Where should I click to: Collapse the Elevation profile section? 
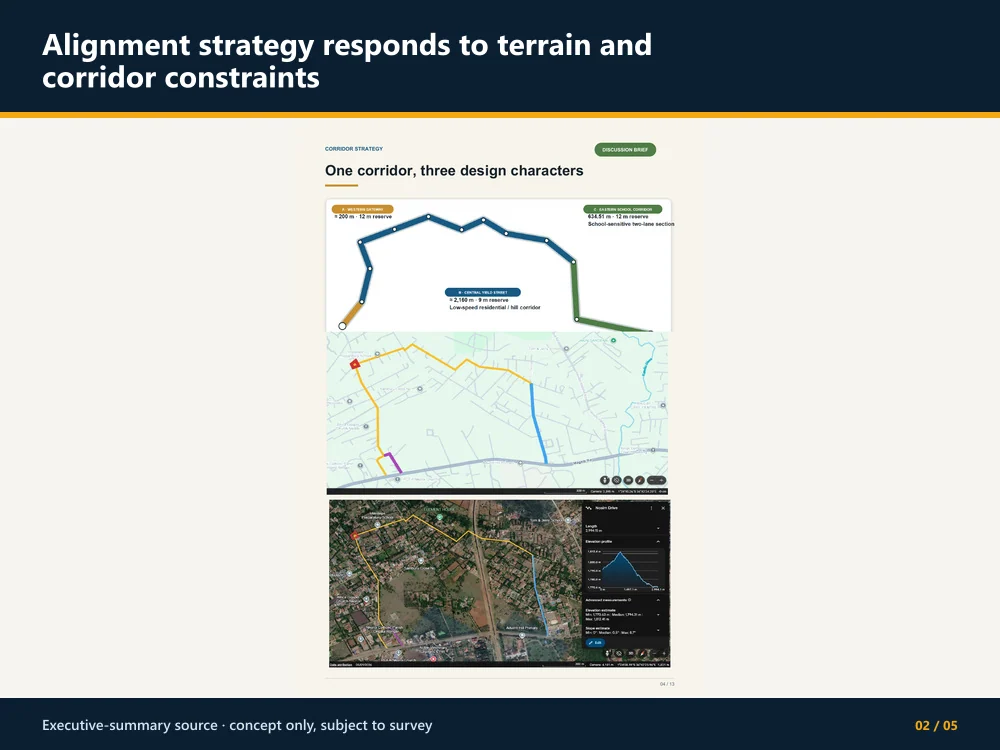(x=658, y=541)
